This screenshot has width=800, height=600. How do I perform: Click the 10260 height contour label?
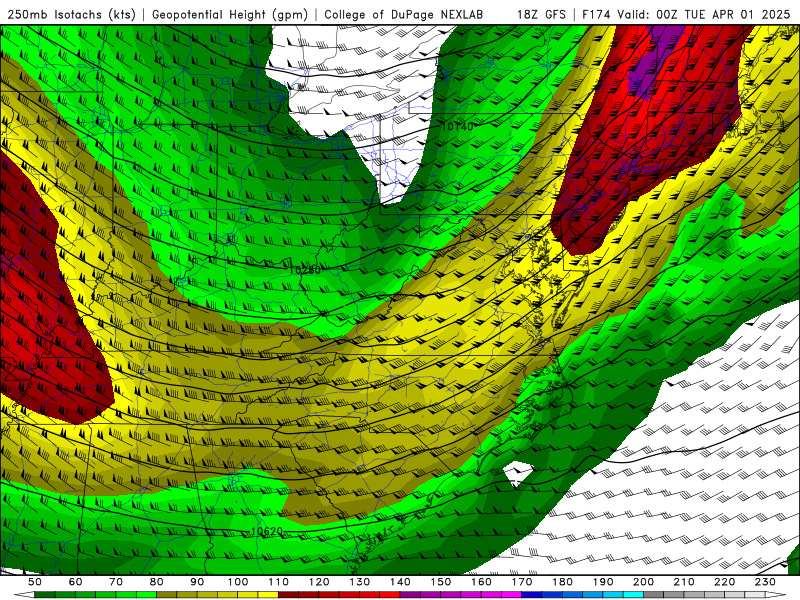[x=305, y=269]
